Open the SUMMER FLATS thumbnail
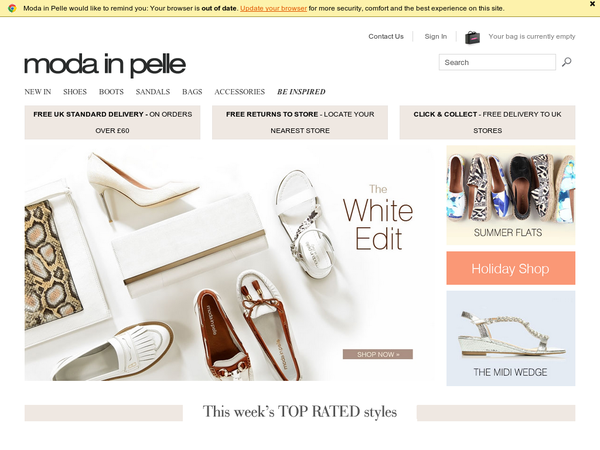 coord(510,195)
